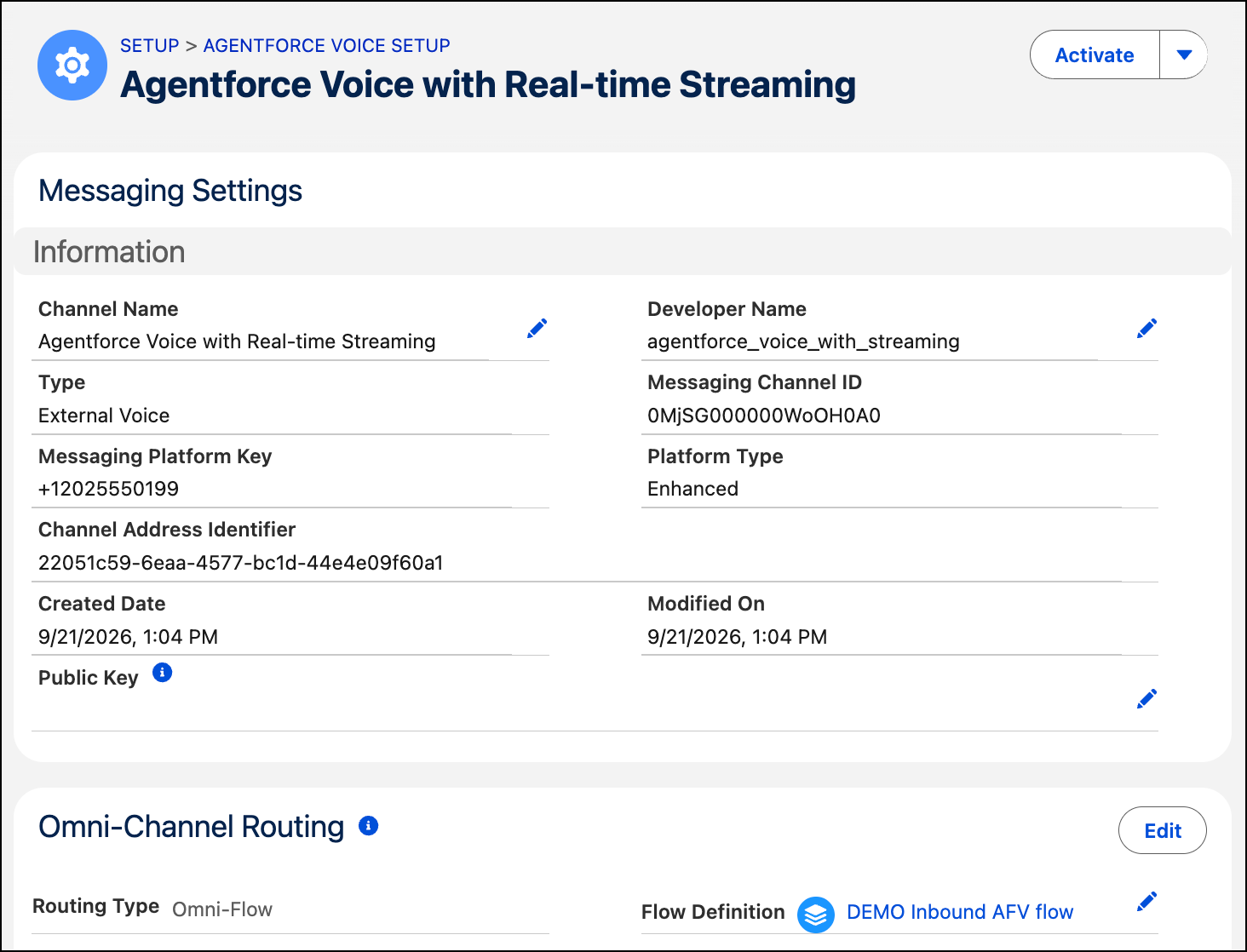Click the Public Key info icon
1247x952 pixels.
[x=162, y=673]
